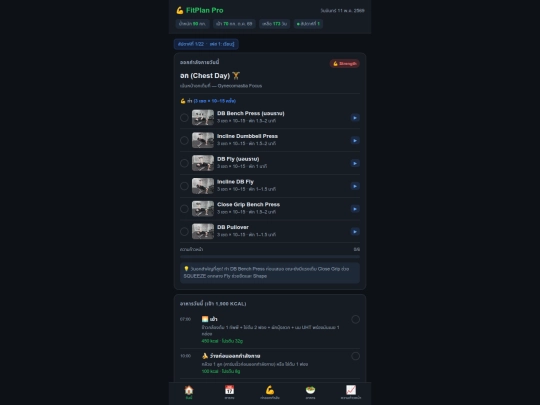Image resolution: width=540 pixels, height=405 pixels.
Task: Play video for Close Grip Bench Press
Action: [355, 209]
